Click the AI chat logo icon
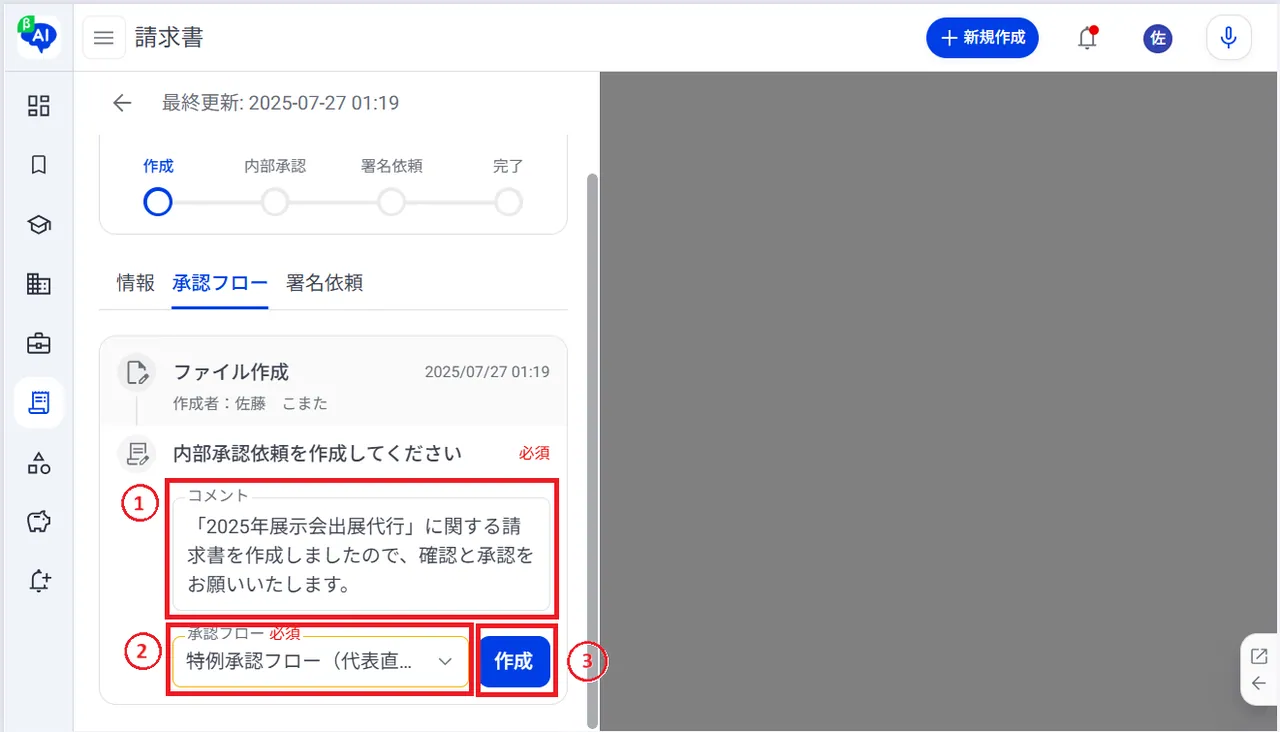The image size is (1280, 732). pyautogui.click(x=39, y=37)
